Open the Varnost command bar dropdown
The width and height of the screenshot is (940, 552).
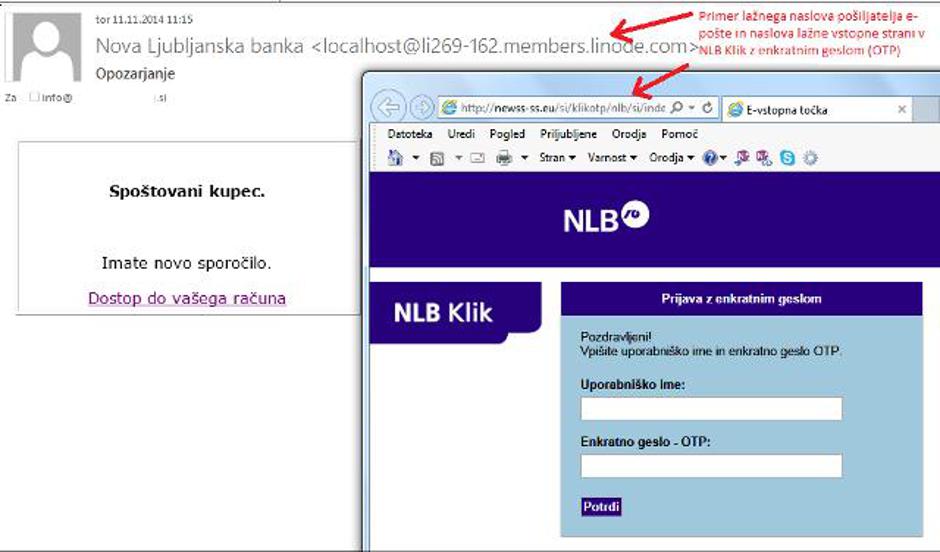tap(612, 158)
